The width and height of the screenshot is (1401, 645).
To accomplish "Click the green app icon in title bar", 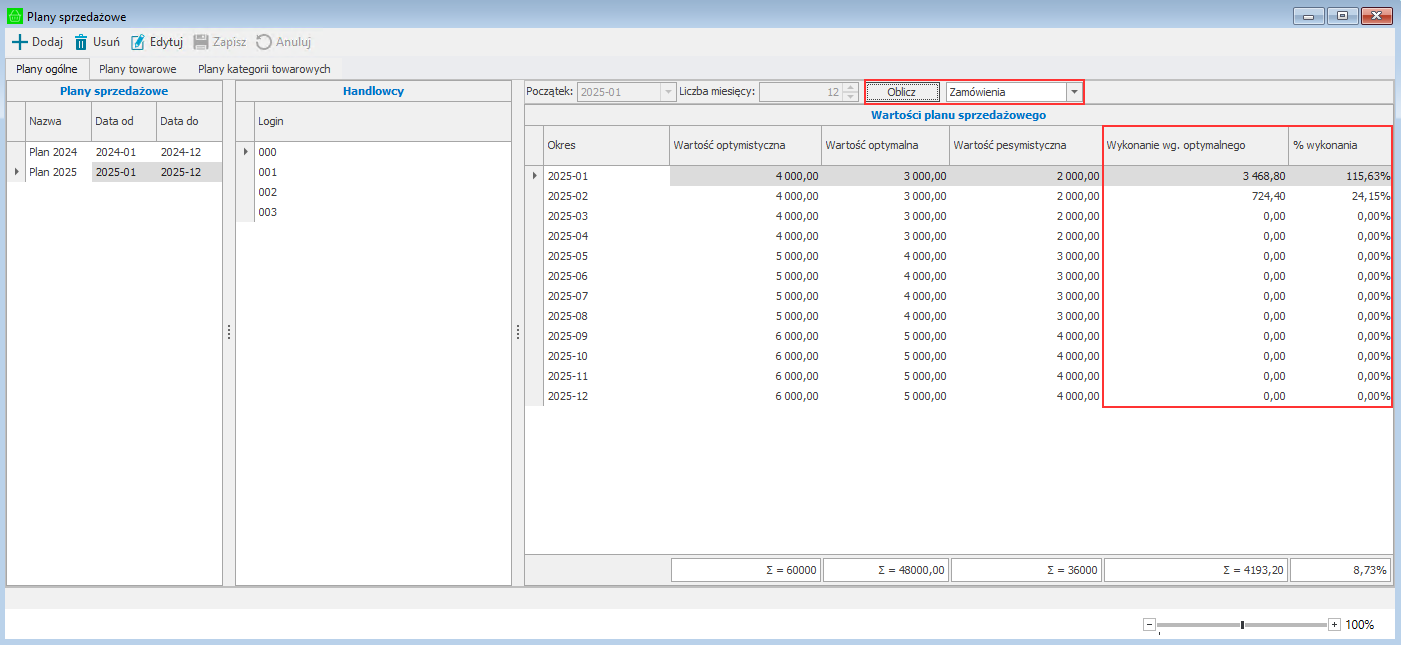I will click(14, 16).
